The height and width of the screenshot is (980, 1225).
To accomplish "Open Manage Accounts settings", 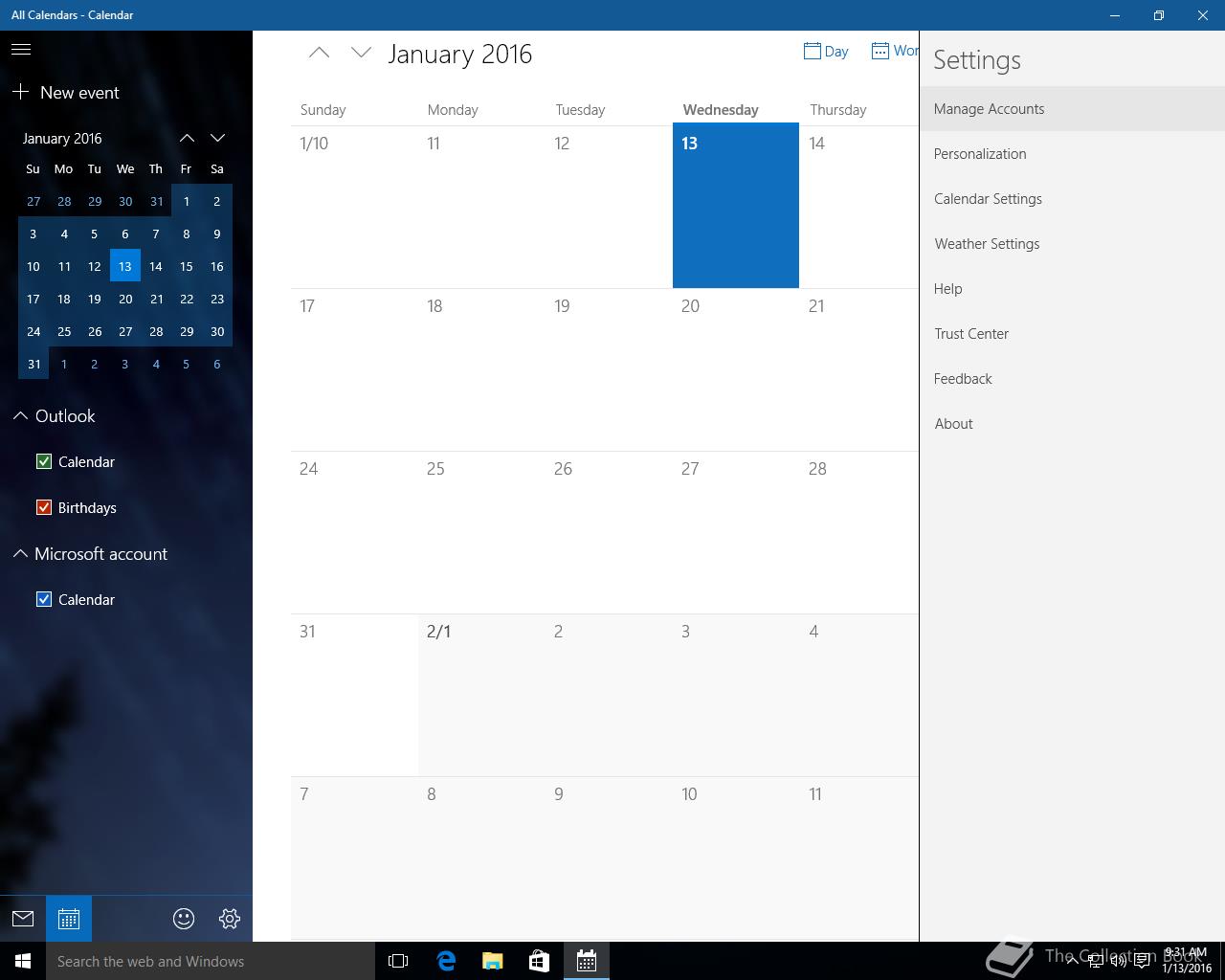I will click(1072, 109).
